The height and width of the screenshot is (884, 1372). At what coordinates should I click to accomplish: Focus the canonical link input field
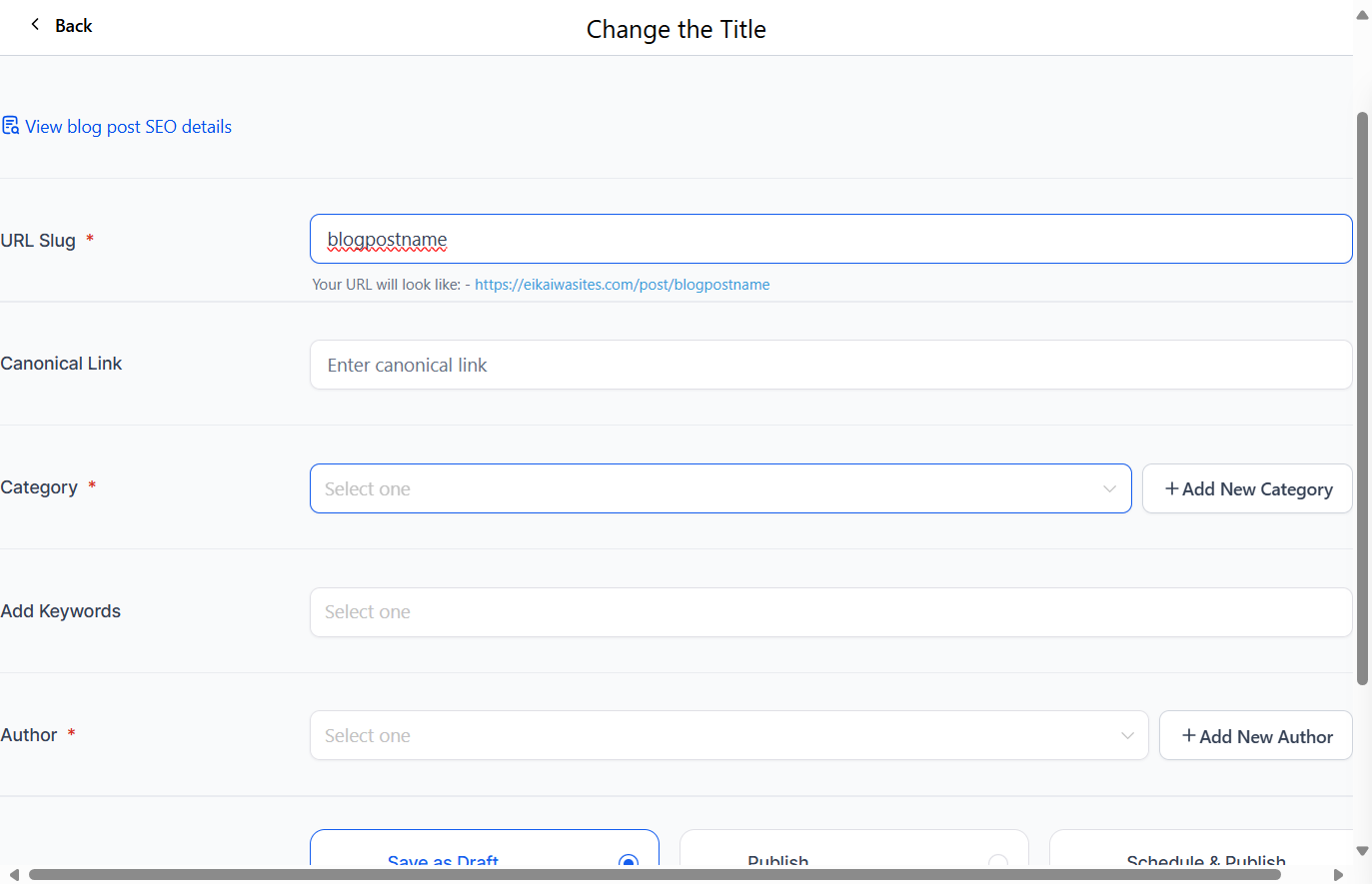830,365
